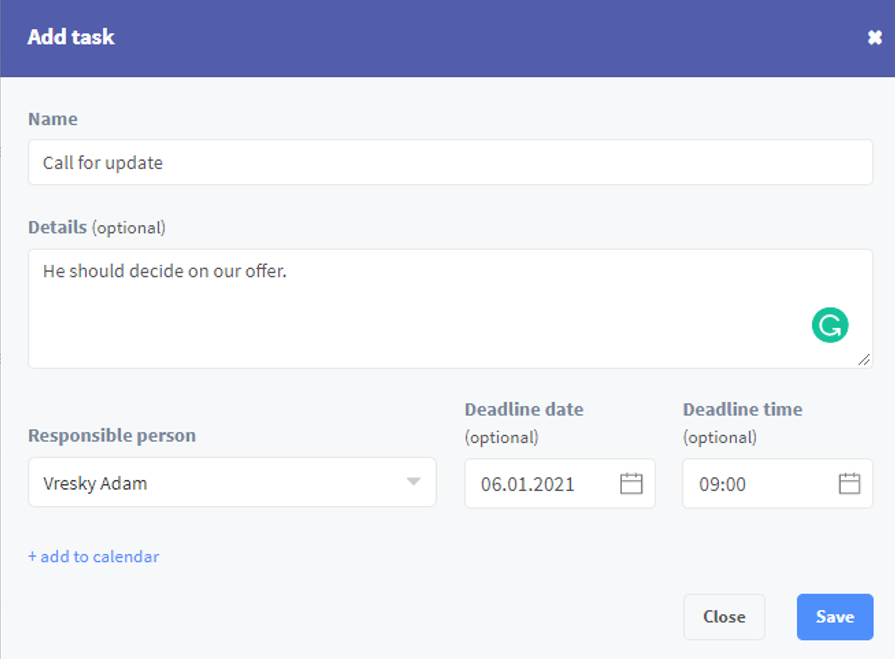Save the new task
The height and width of the screenshot is (659, 895).
pos(834,617)
